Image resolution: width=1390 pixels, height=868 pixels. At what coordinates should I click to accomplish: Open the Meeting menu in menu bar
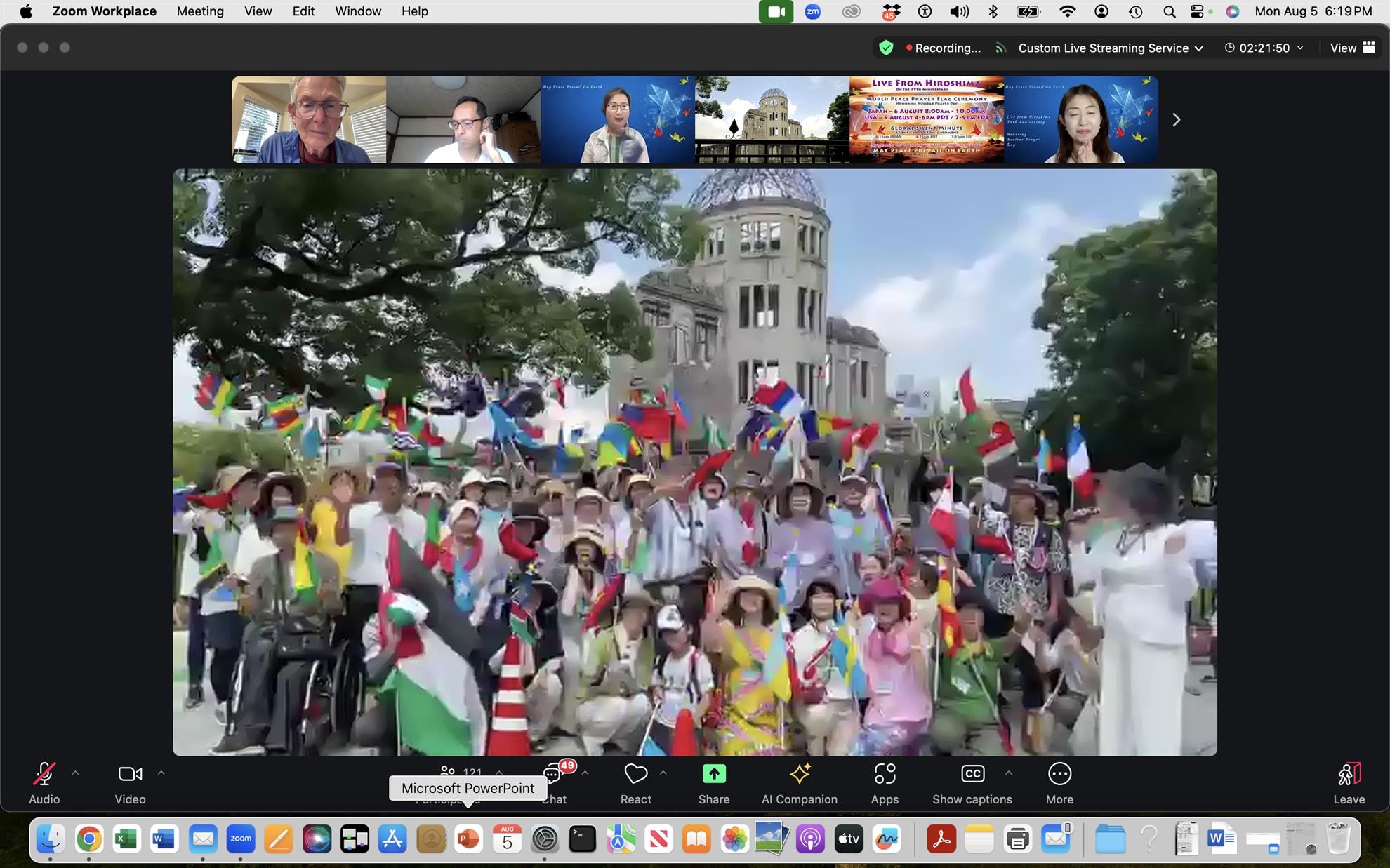200,11
